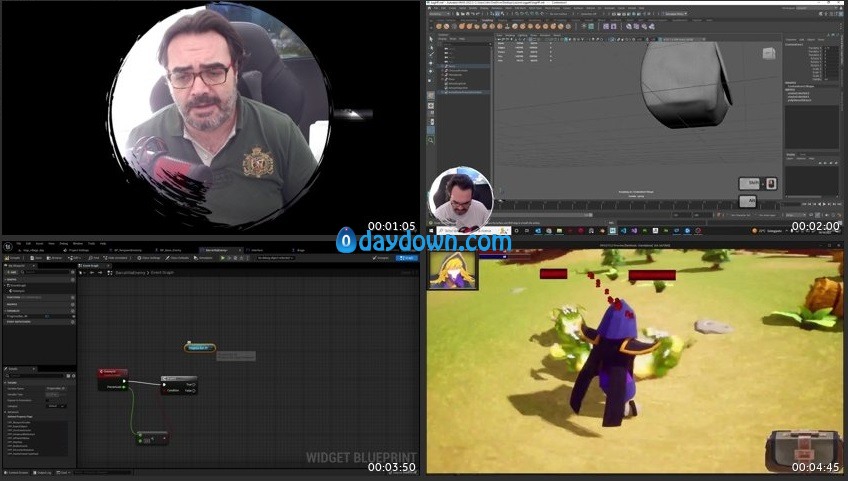This screenshot has width=848, height=481.
Task: Select the Branch node in Event Graph
Action: pyautogui.click(x=179, y=385)
